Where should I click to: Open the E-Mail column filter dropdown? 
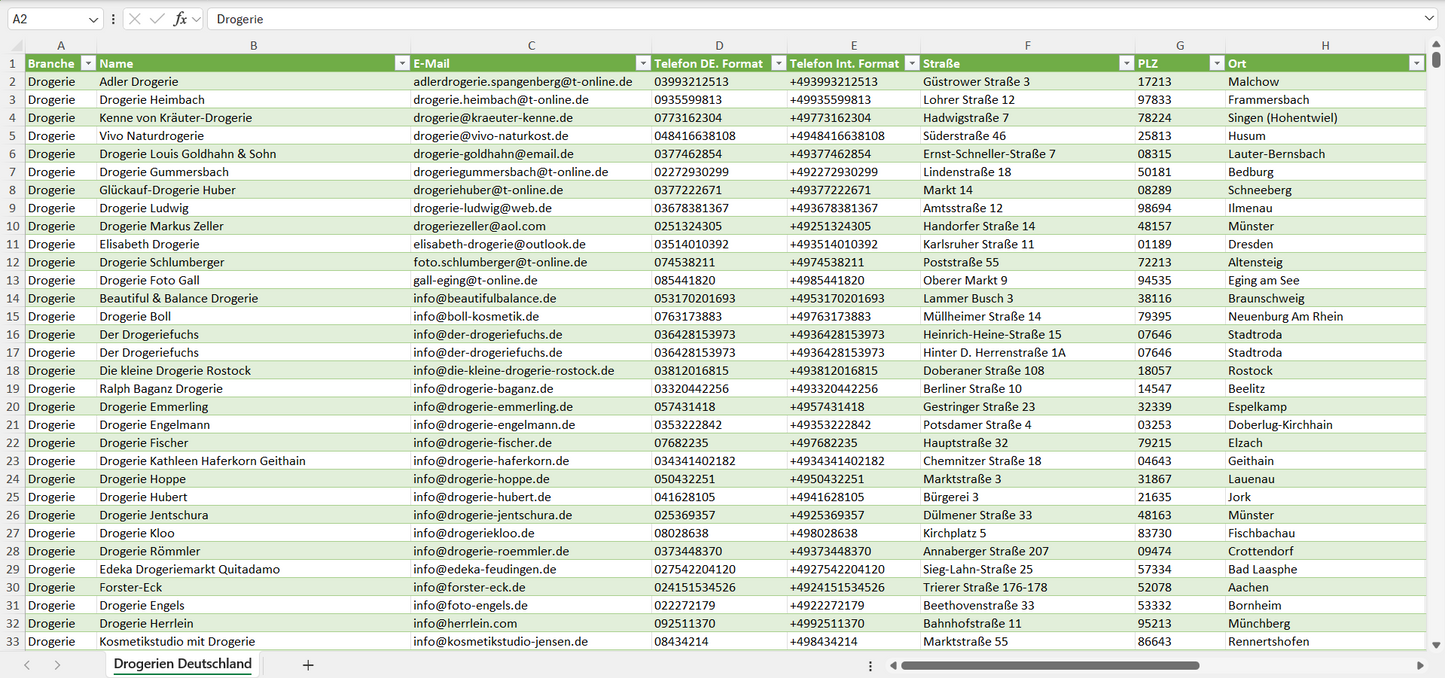(641, 63)
